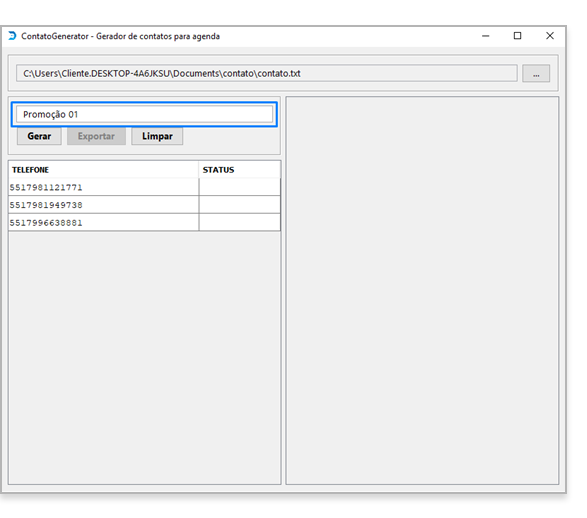Image resolution: width=587 pixels, height=518 pixels.
Task: Click the STATUS column header
Action: click(x=240, y=170)
